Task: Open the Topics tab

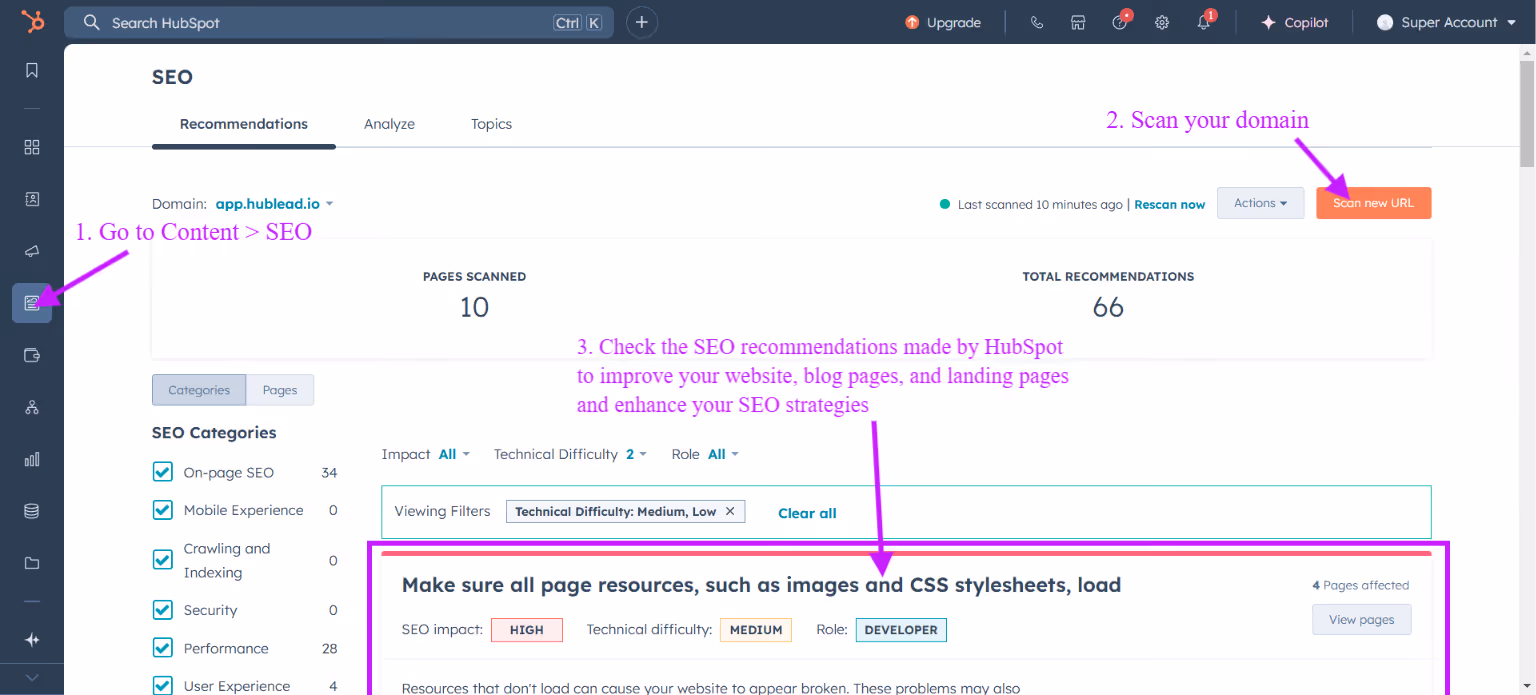Action: click(x=491, y=123)
